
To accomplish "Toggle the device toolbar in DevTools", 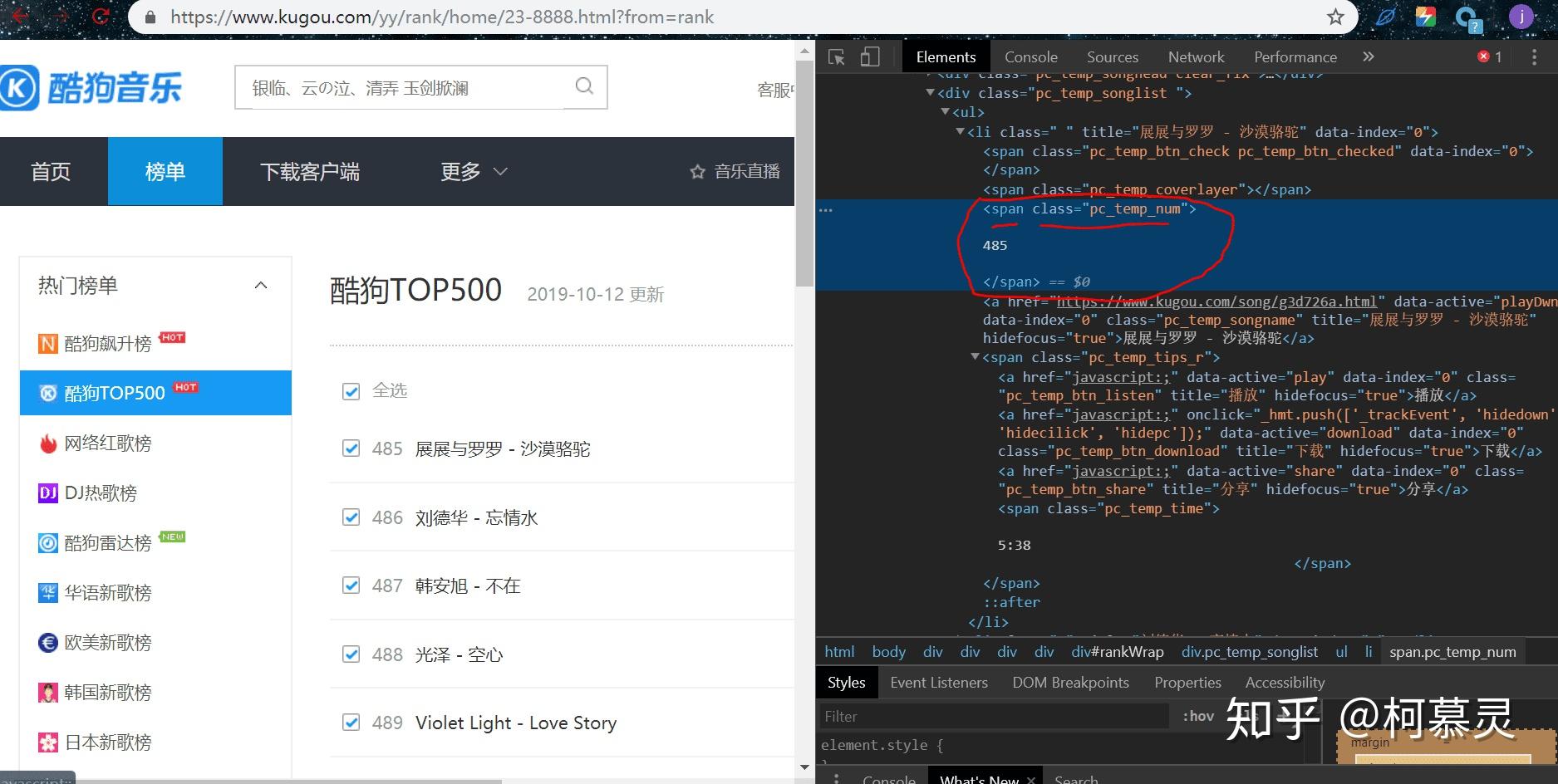I will [869, 56].
